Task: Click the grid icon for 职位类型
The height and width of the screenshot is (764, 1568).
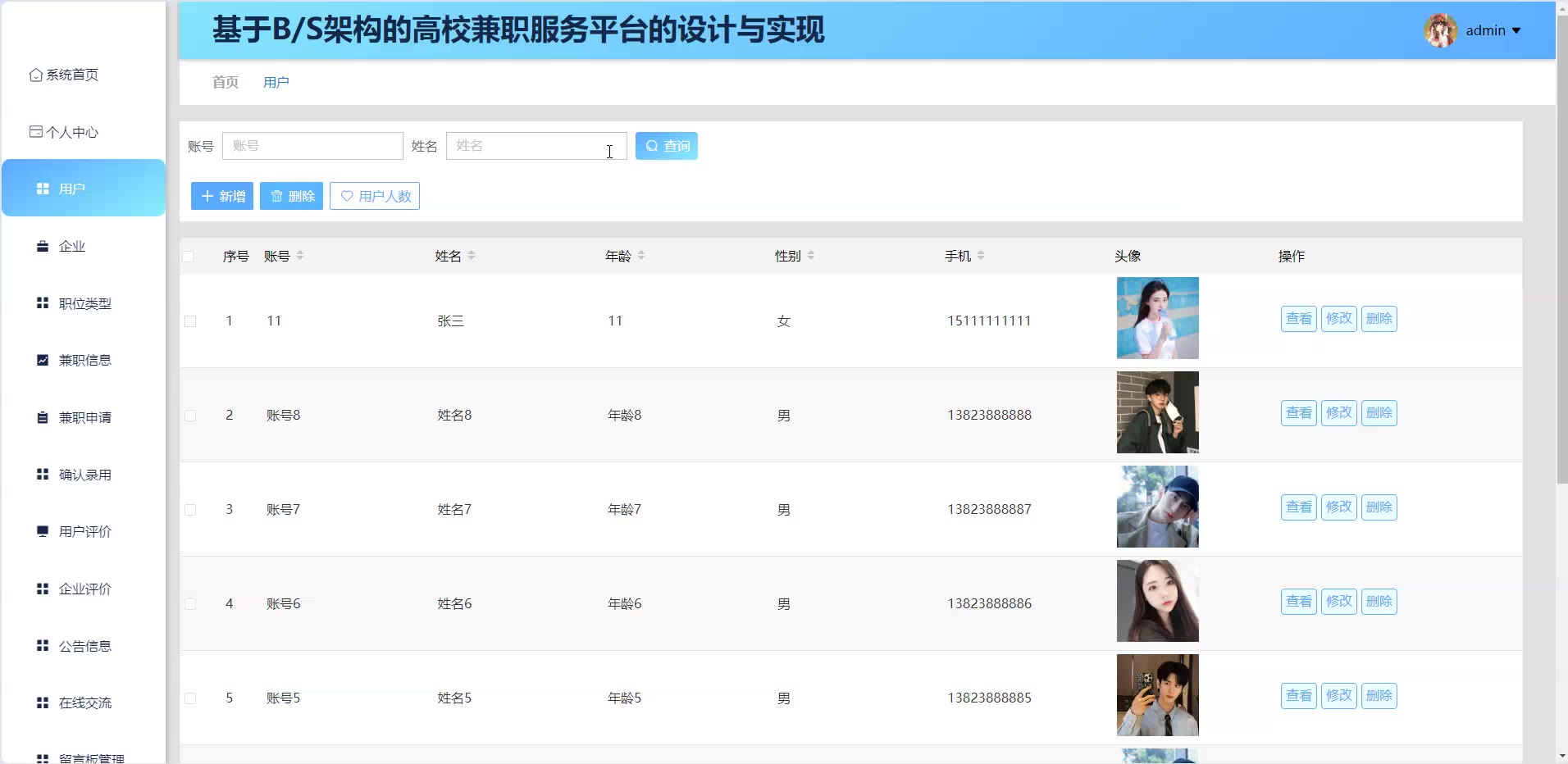Action: [x=43, y=303]
